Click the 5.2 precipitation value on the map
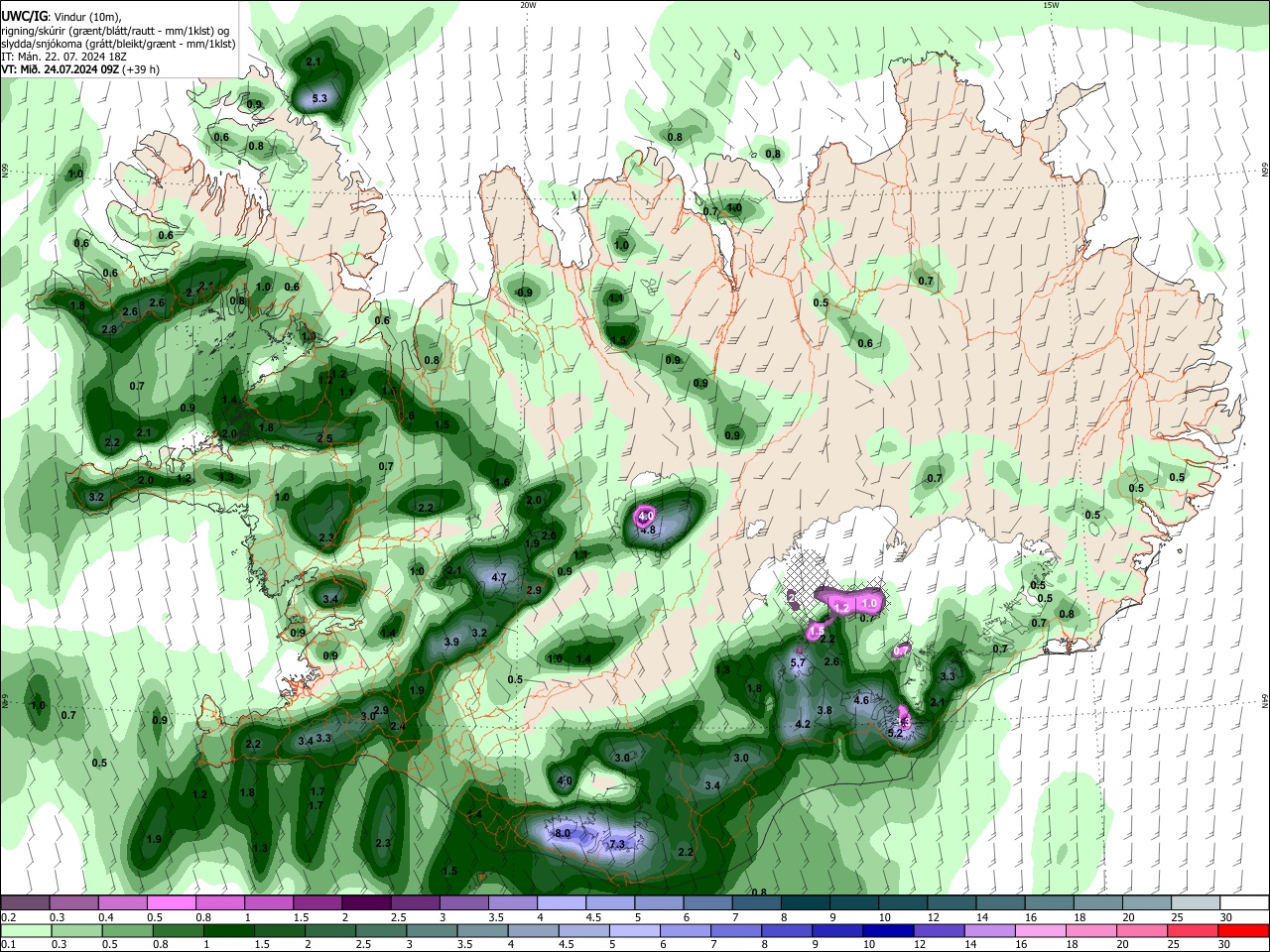The height and width of the screenshot is (952, 1270). pos(895,733)
